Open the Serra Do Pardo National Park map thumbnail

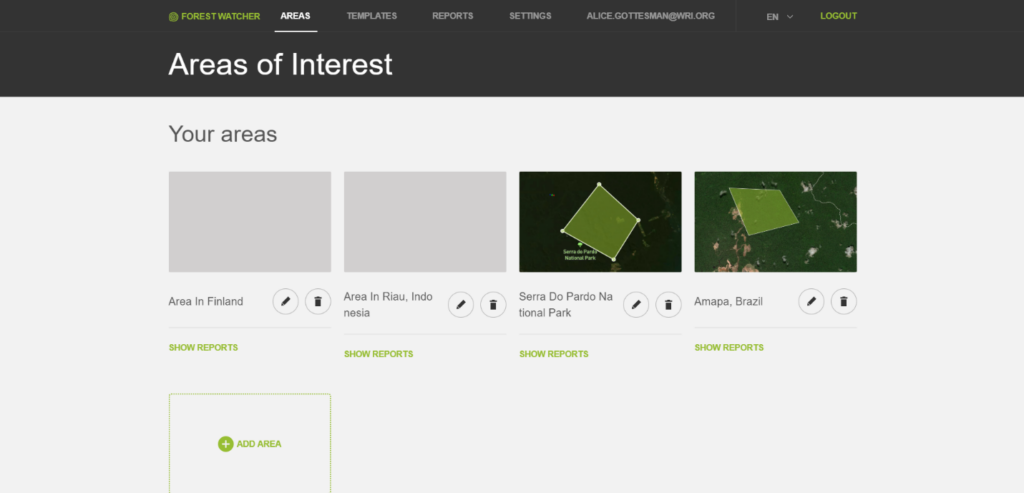(x=600, y=222)
